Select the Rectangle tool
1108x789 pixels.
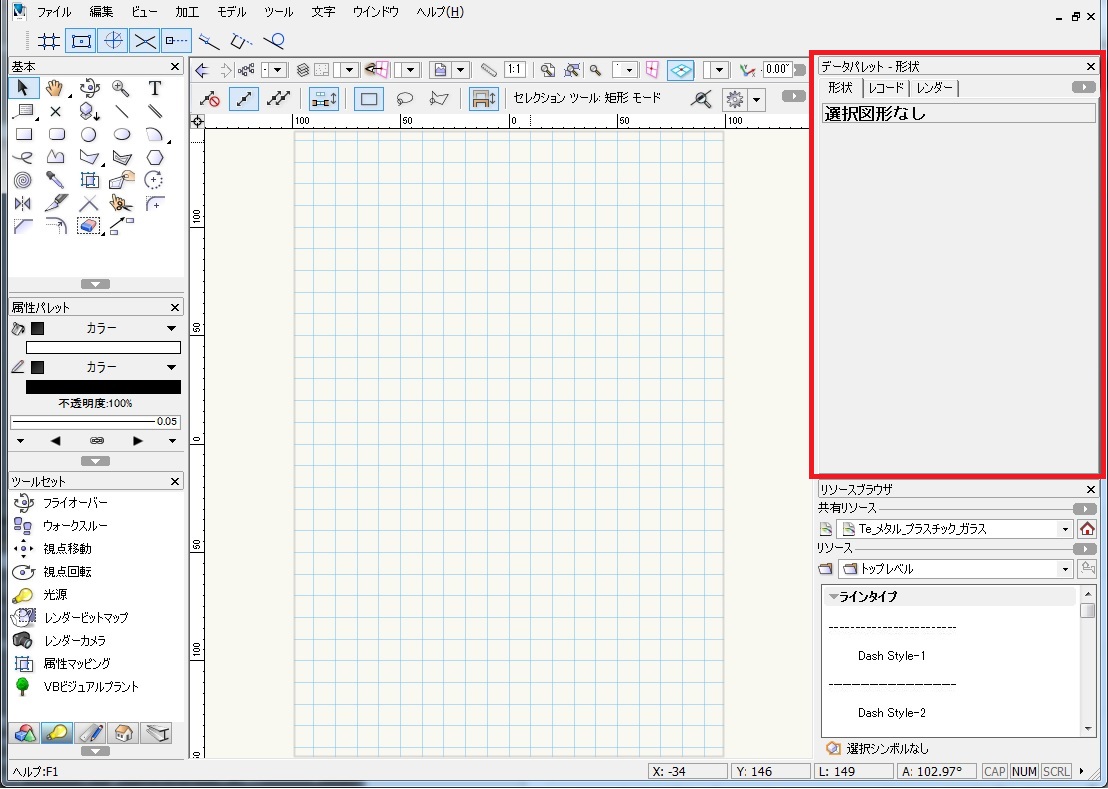tap(23, 134)
